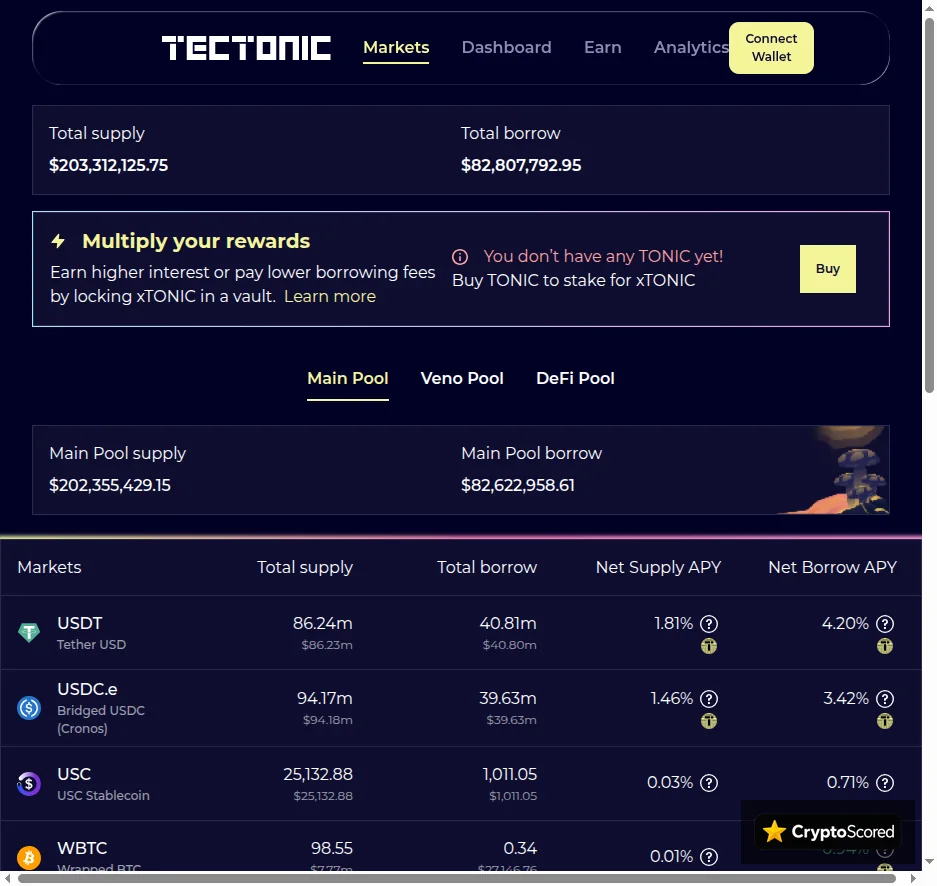937x886 pixels.
Task: Click TONIC reward icon under USDC.e borrow APY
Action: click(x=884, y=721)
